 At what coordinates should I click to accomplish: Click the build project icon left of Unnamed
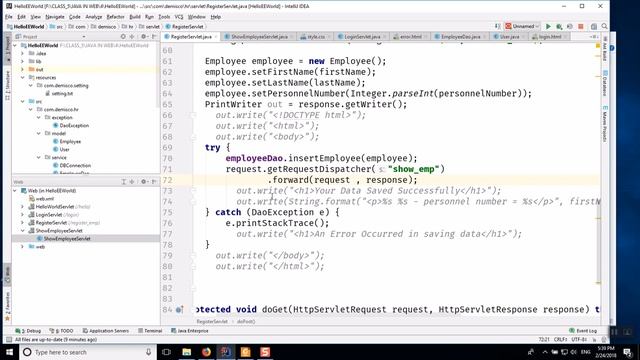(x=497, y=26)
